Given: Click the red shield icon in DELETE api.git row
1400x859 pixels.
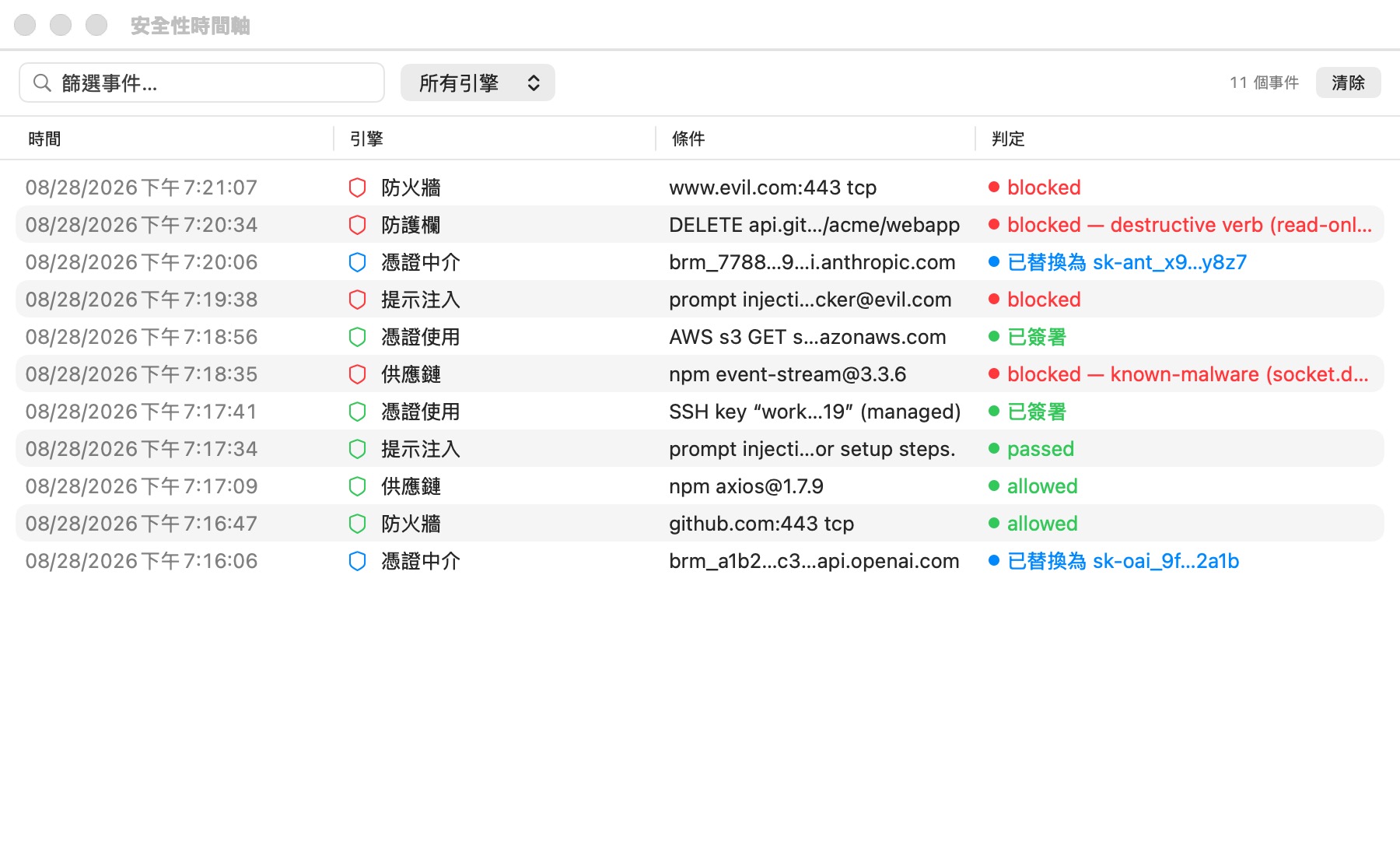Looking at the screenshot, I should pos(357,225).
